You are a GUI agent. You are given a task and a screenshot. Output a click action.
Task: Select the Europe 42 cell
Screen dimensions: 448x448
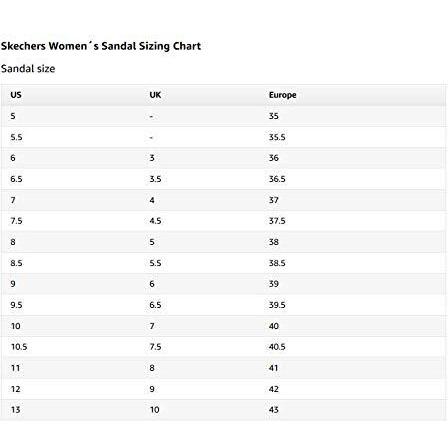tap(274, 389)
